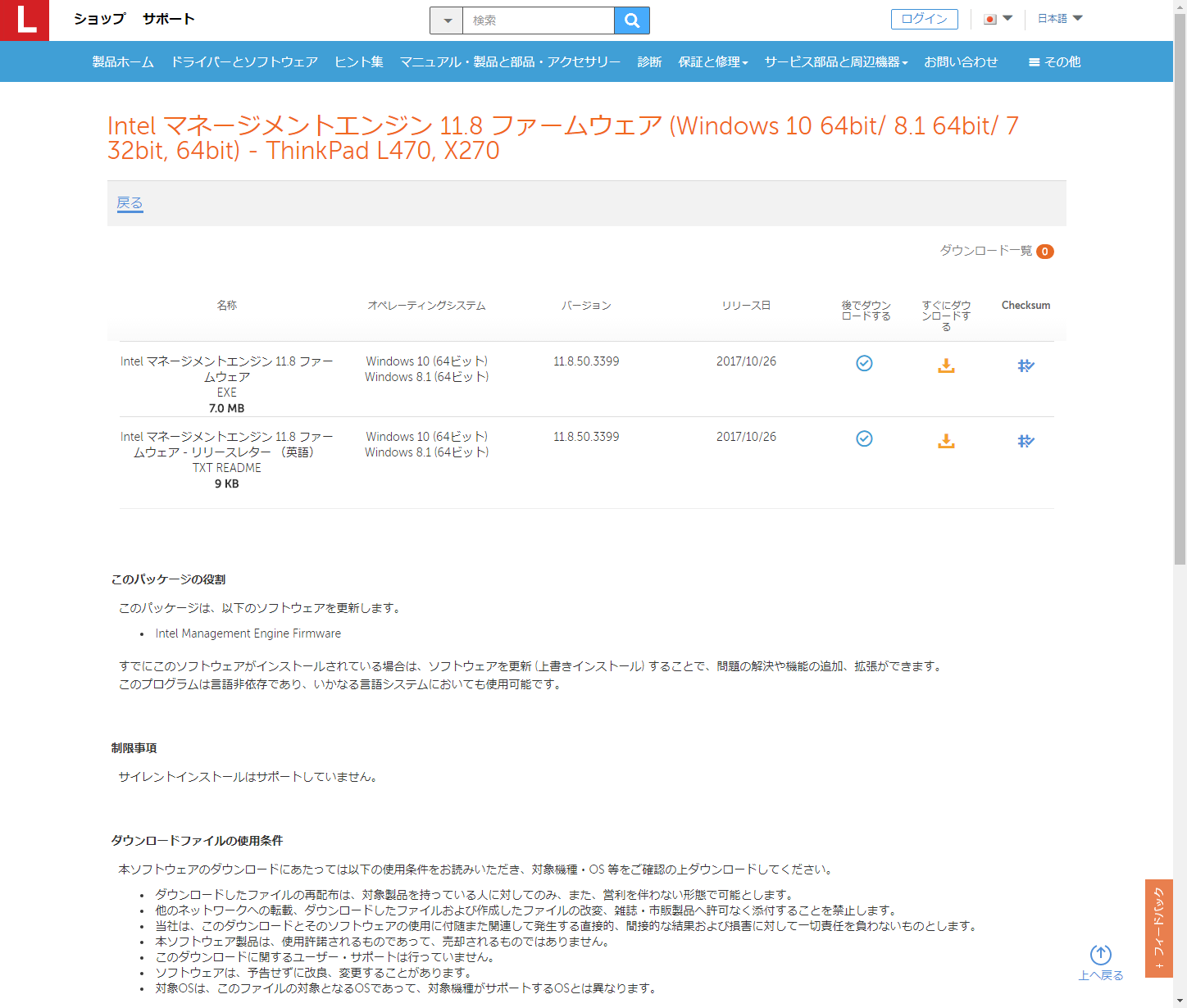Click the orange download count badge
This screenshot has width=1187, height=1008.
point(1045,252)
